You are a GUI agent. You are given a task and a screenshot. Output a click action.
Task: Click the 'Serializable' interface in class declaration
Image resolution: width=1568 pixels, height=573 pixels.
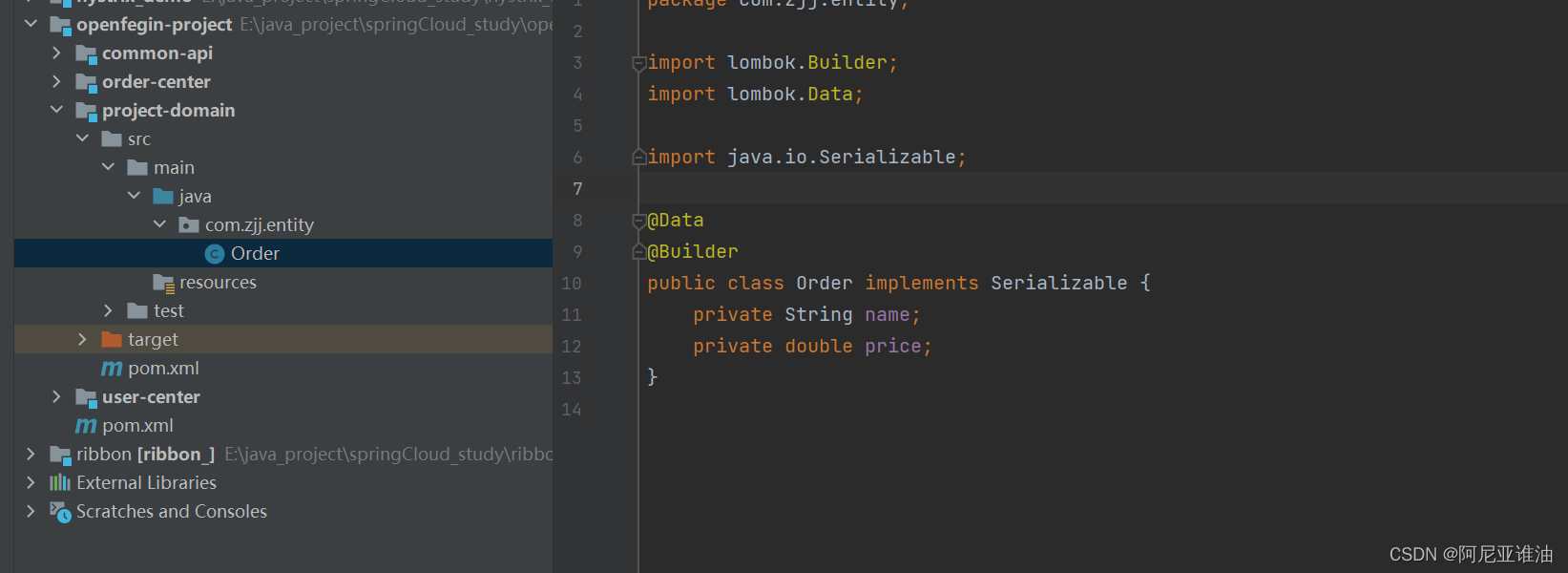point(1059,284)
